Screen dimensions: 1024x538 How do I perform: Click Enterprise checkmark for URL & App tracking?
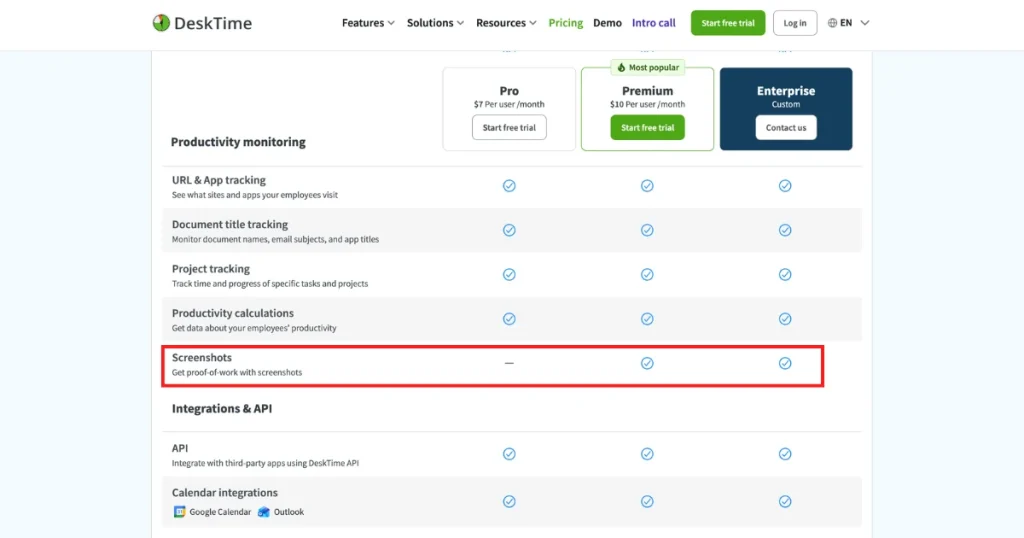[x=785, y=186]
